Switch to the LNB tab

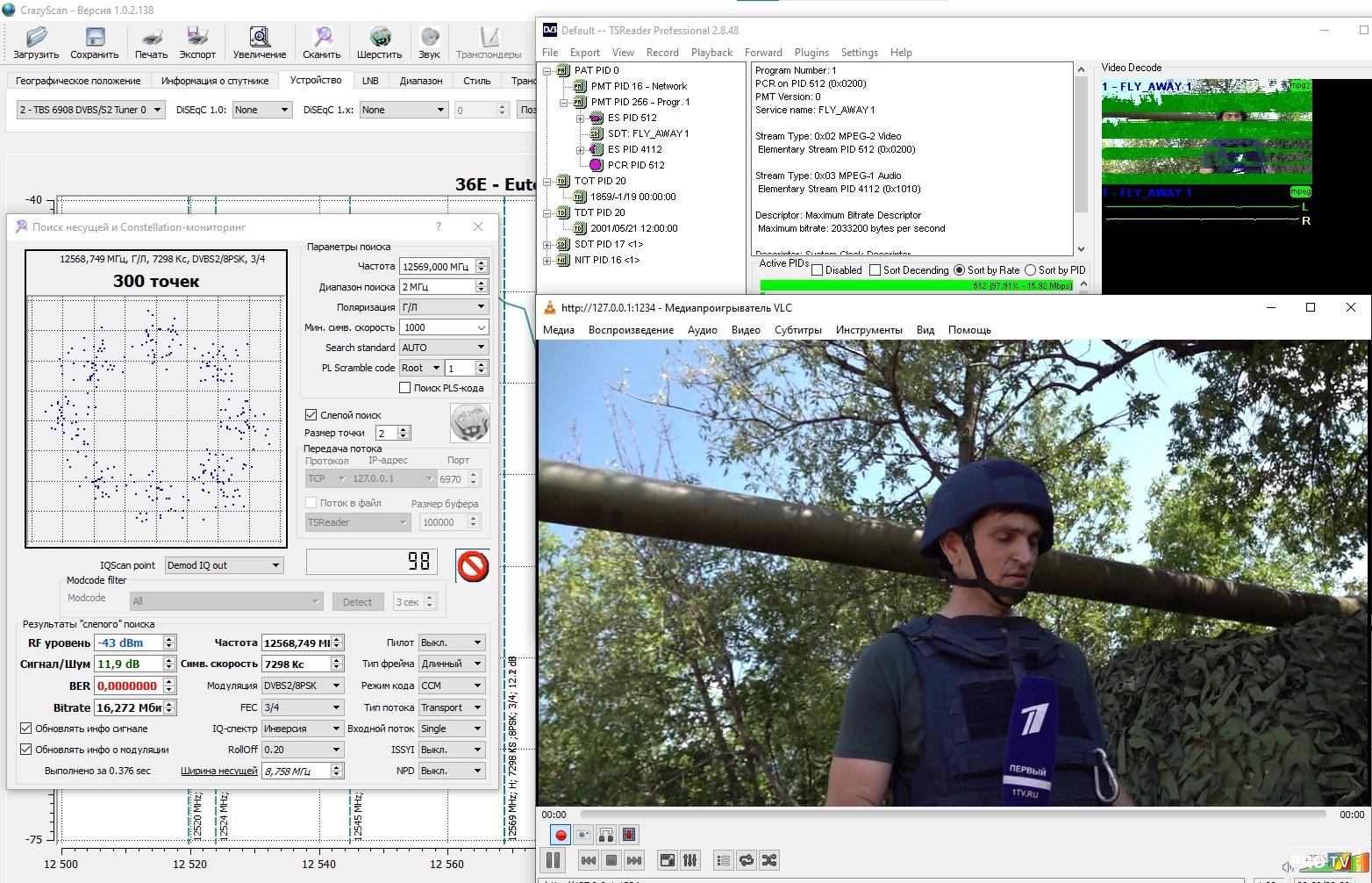tap(370, 81)
